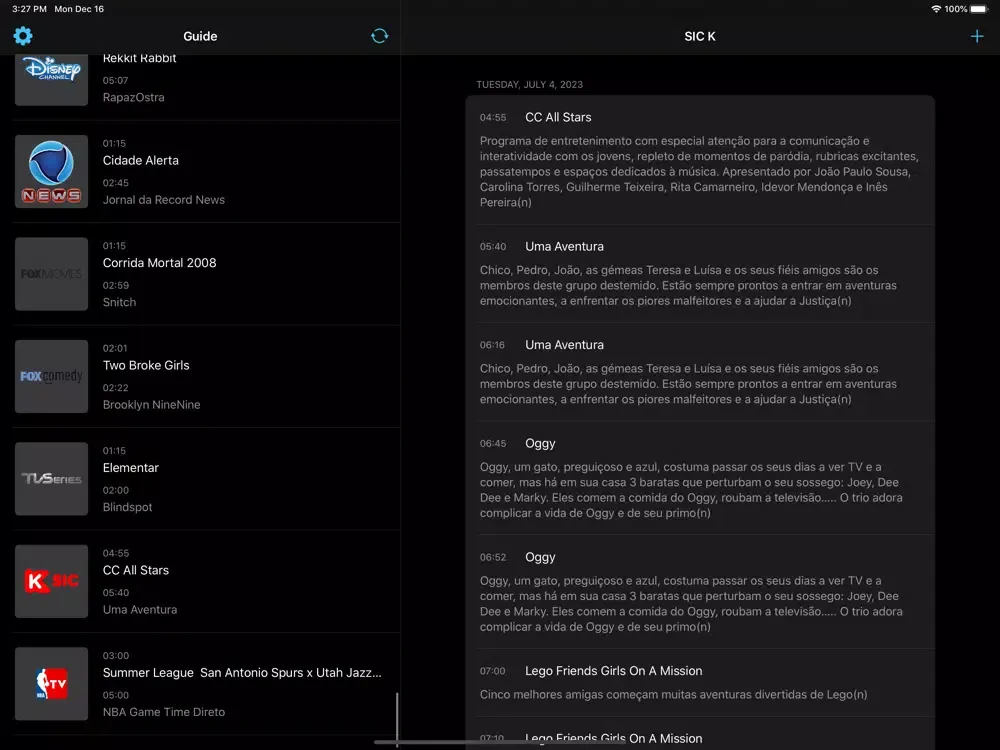Select the Blindspot upcoming entry
Viewport: 1000px width, 750px height.
coord(128,507)
